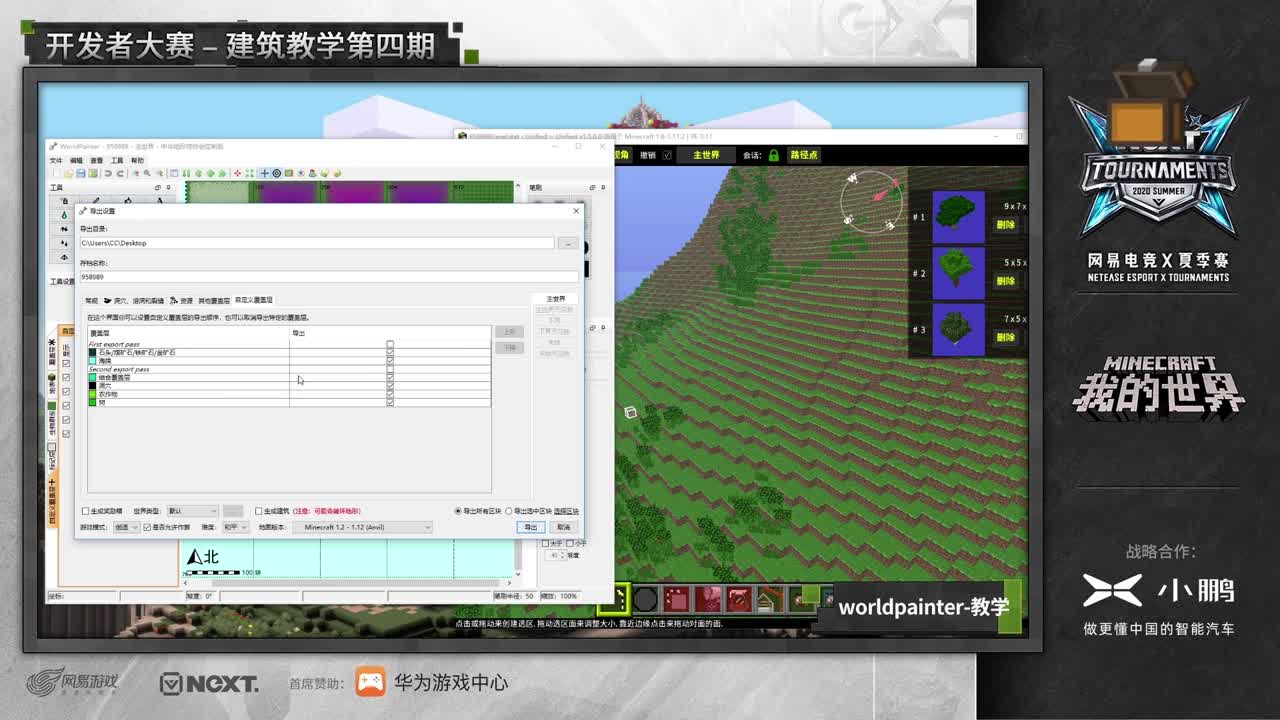Click the 导出 button
The width and height of the screenshot is (1280, 720).
pyautogui.click(x=530, y=527)
